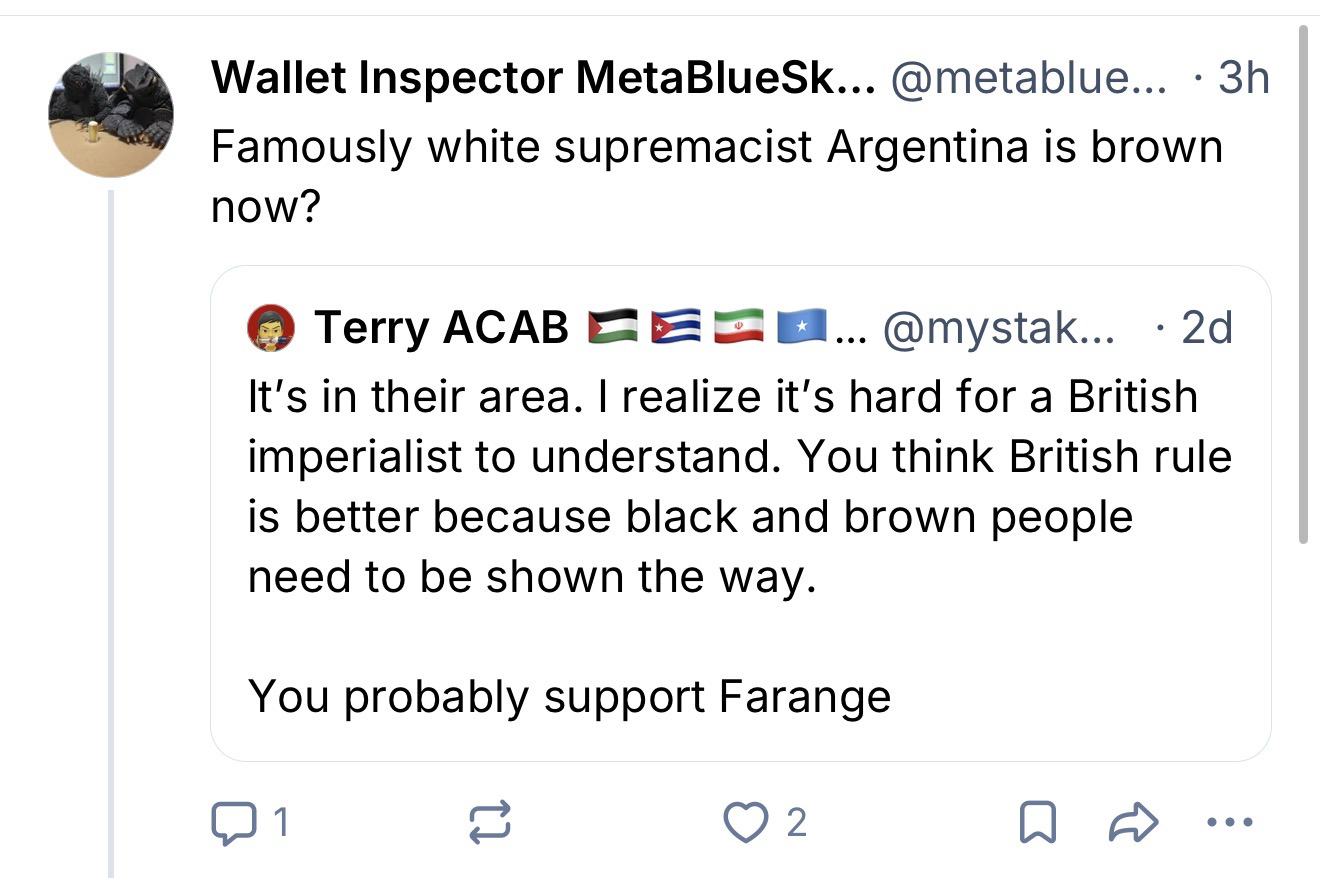
Task: Bookmark this post
Action: click(x=1036, y=823)
